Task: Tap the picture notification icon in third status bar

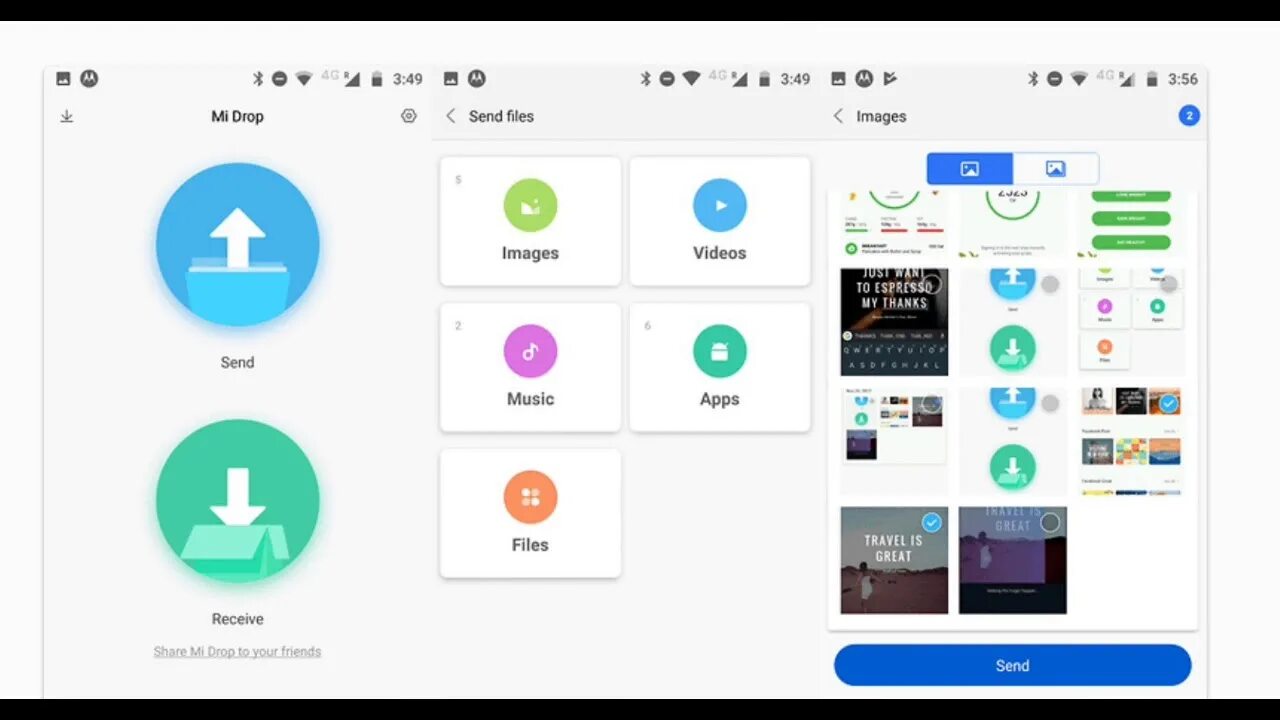Action: [839, 79]
